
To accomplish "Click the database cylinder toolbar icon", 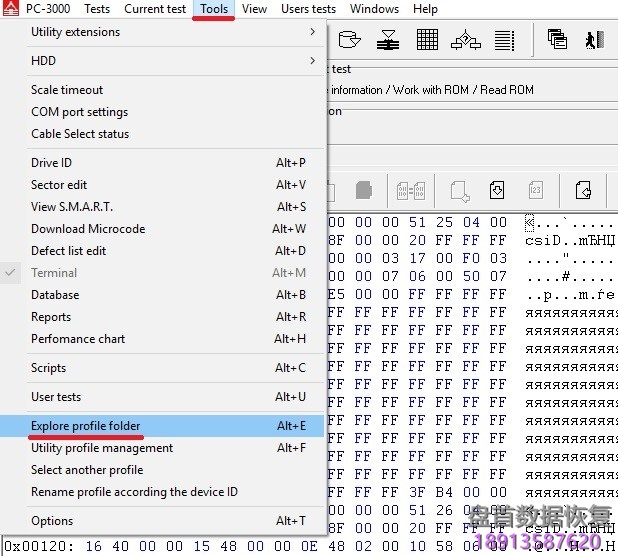I will click(x=349, y=39).
